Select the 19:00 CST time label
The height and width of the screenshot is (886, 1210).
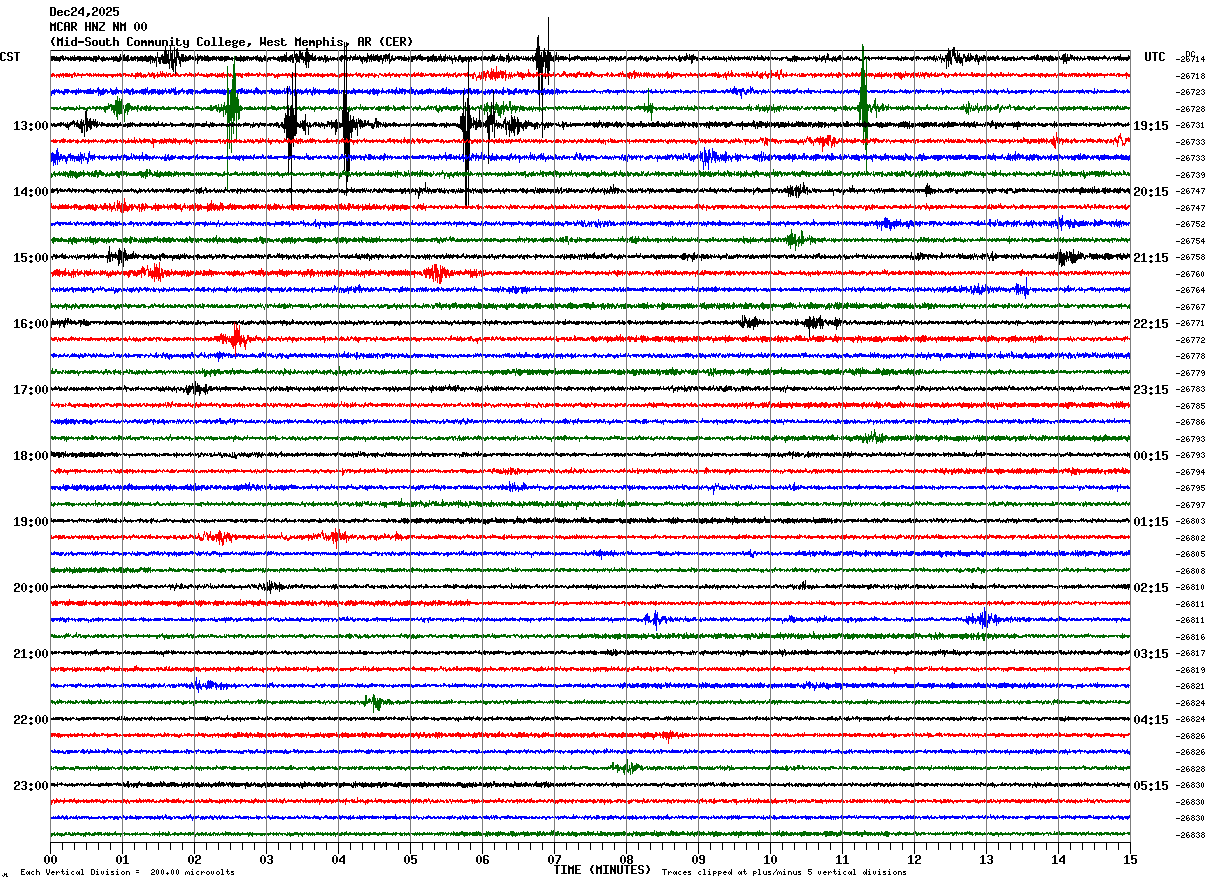tap(31, 522)
